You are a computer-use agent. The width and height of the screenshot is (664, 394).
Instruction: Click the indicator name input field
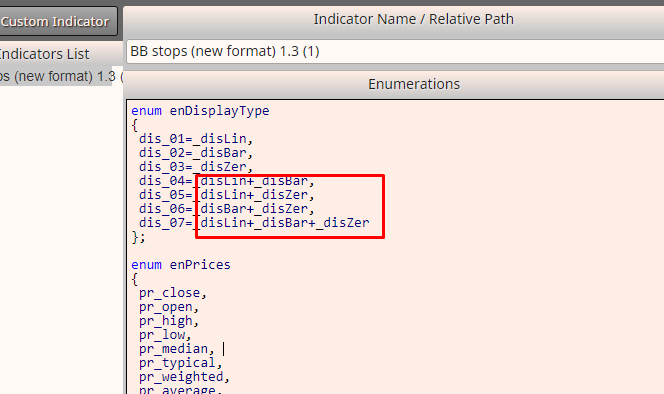395,51
